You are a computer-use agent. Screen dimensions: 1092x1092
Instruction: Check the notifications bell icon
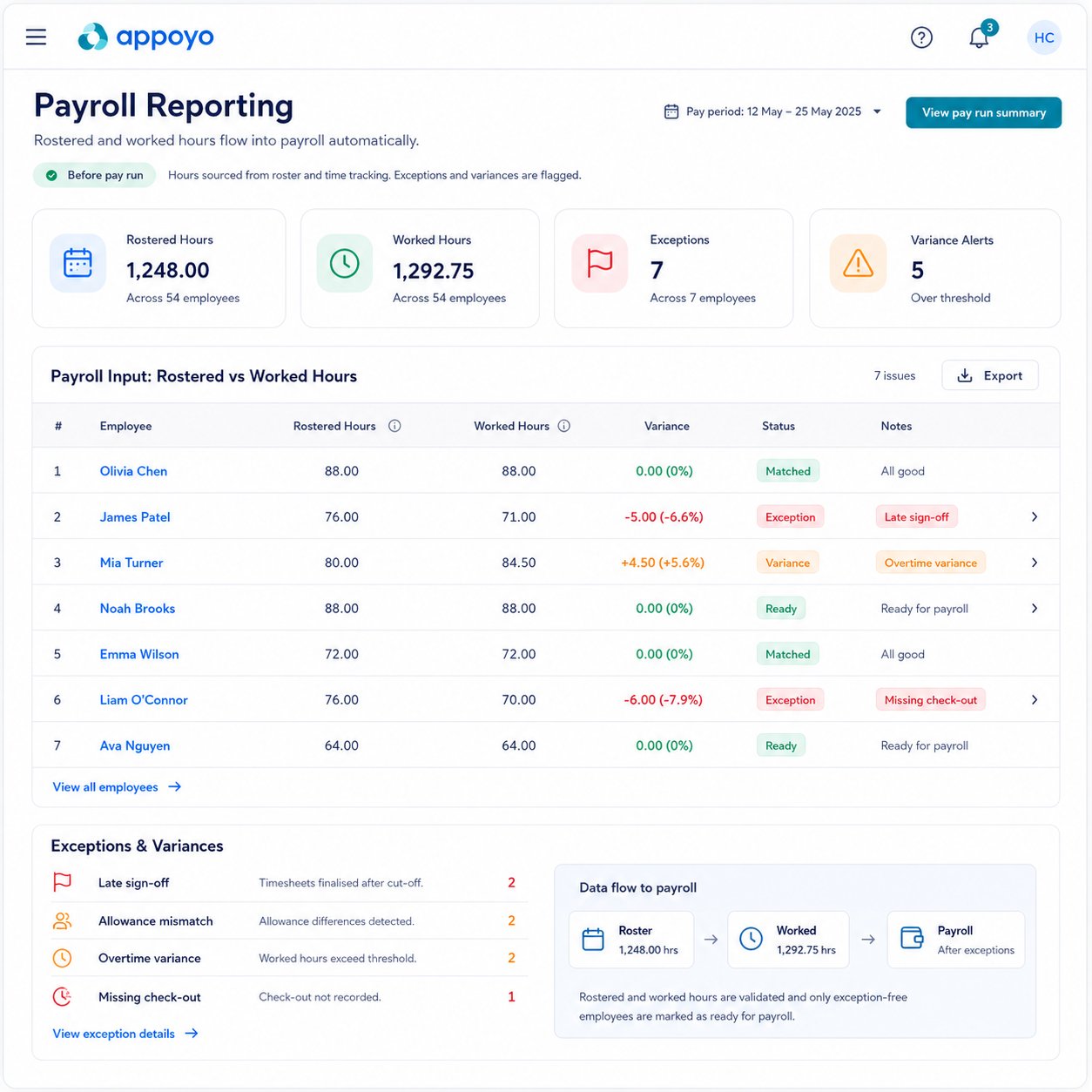click(980, 37)
